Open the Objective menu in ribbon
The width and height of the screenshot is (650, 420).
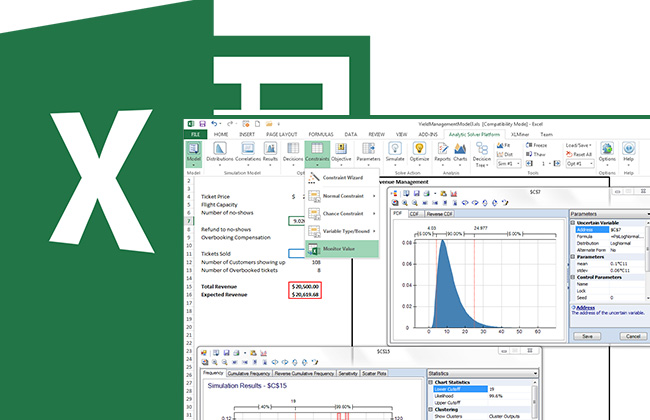(341, 153)
